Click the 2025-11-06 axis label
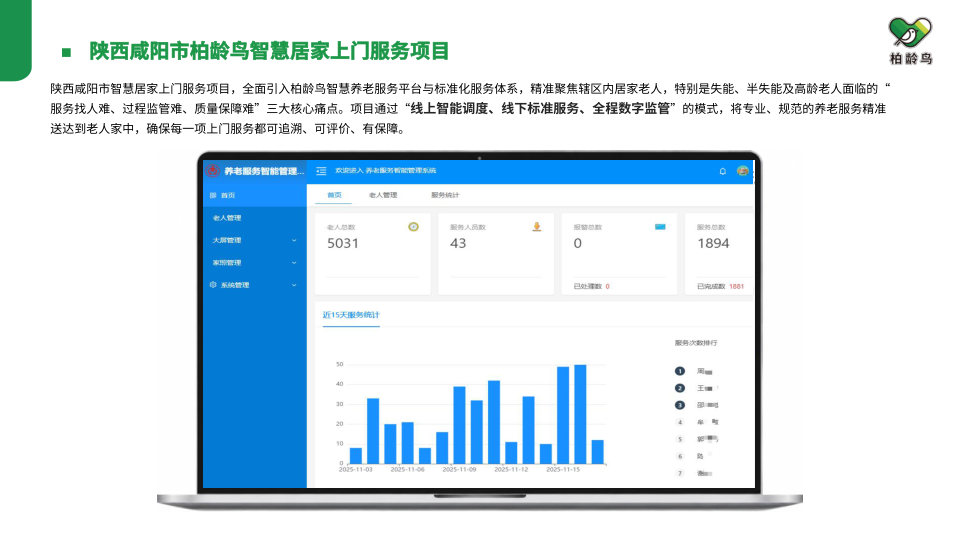Viewport: 960px width, 540px height. [x=407, y=470]
